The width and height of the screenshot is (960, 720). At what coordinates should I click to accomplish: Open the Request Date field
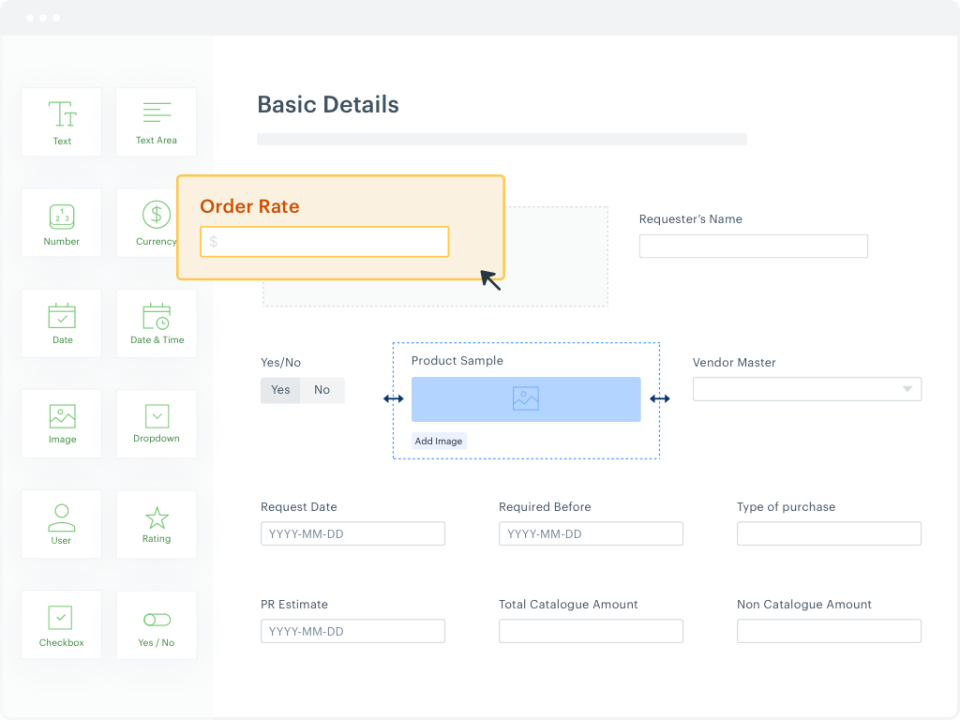click(x=352, y=534)
